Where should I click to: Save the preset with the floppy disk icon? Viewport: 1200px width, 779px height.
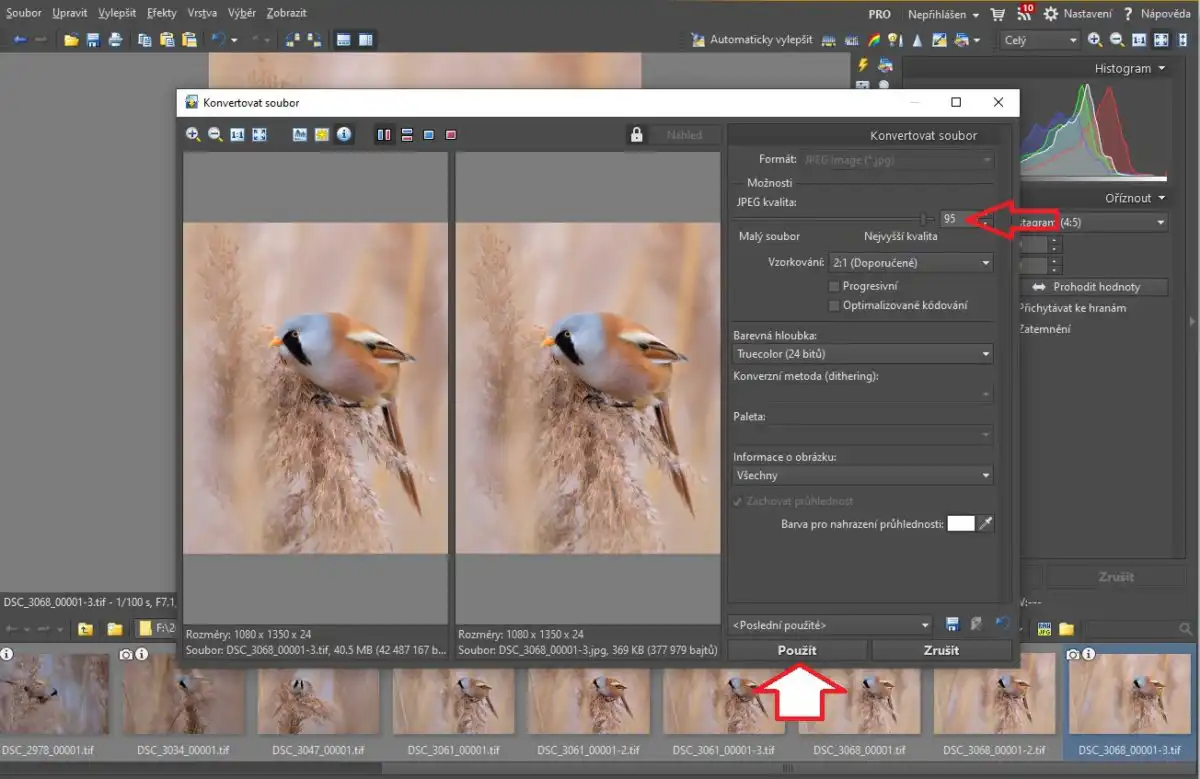tap(952, 625)
